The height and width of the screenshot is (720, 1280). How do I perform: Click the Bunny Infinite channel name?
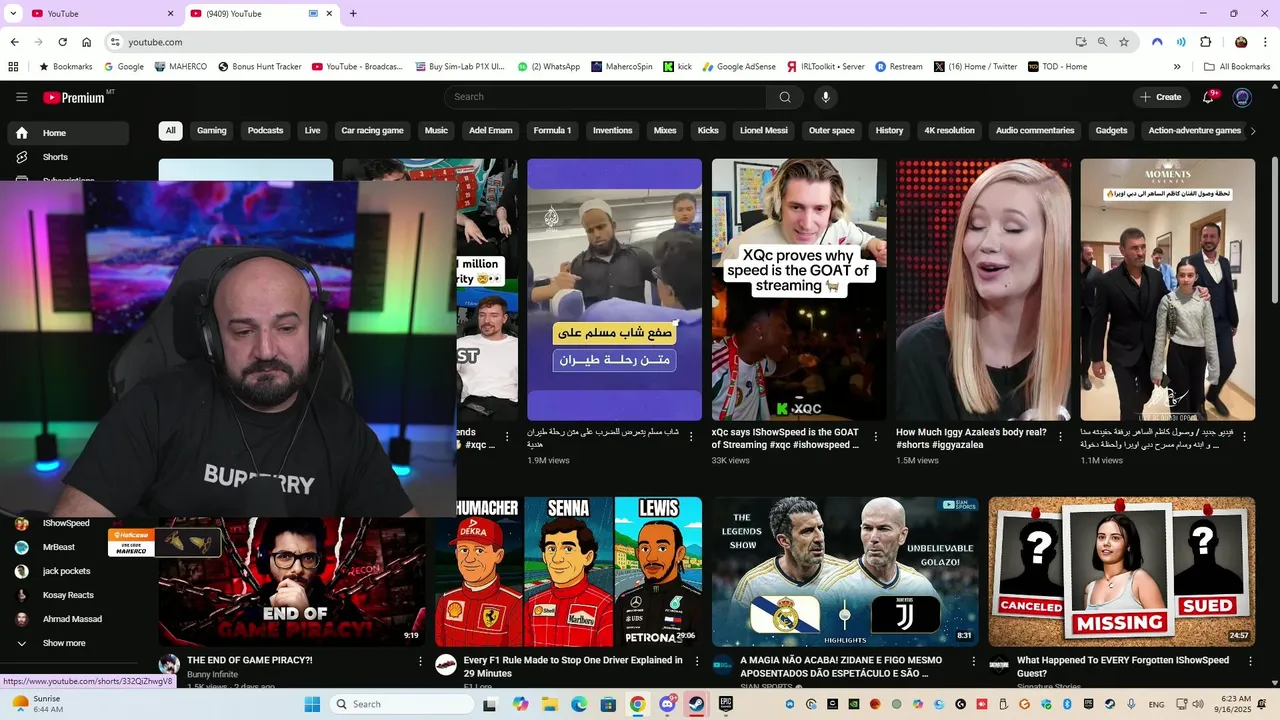pyautogui.click(x=213, y=675)
